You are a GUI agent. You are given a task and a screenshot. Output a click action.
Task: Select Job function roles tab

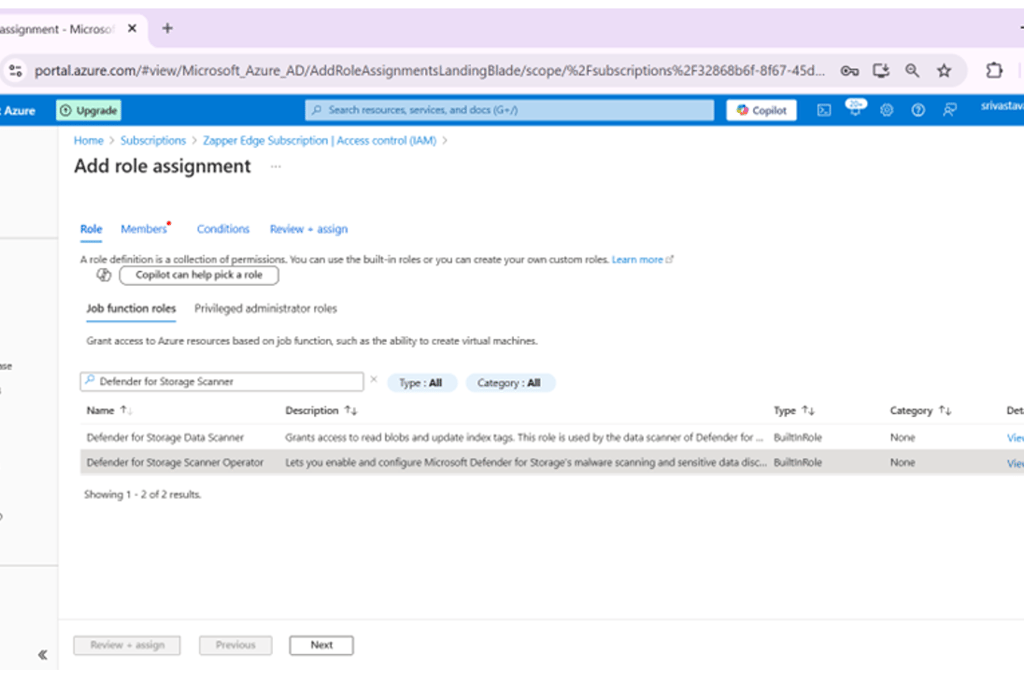[131, 308]
